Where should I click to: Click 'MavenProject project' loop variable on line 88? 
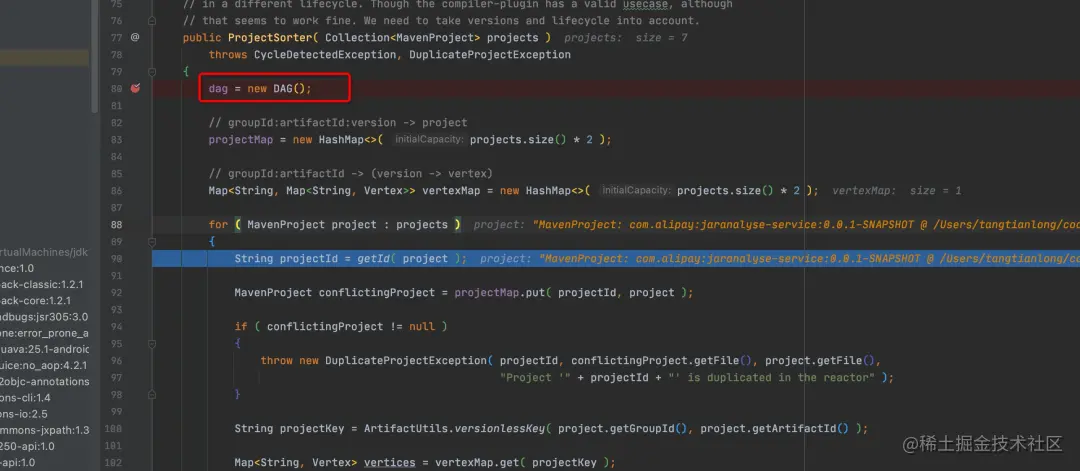pos(312,224)
